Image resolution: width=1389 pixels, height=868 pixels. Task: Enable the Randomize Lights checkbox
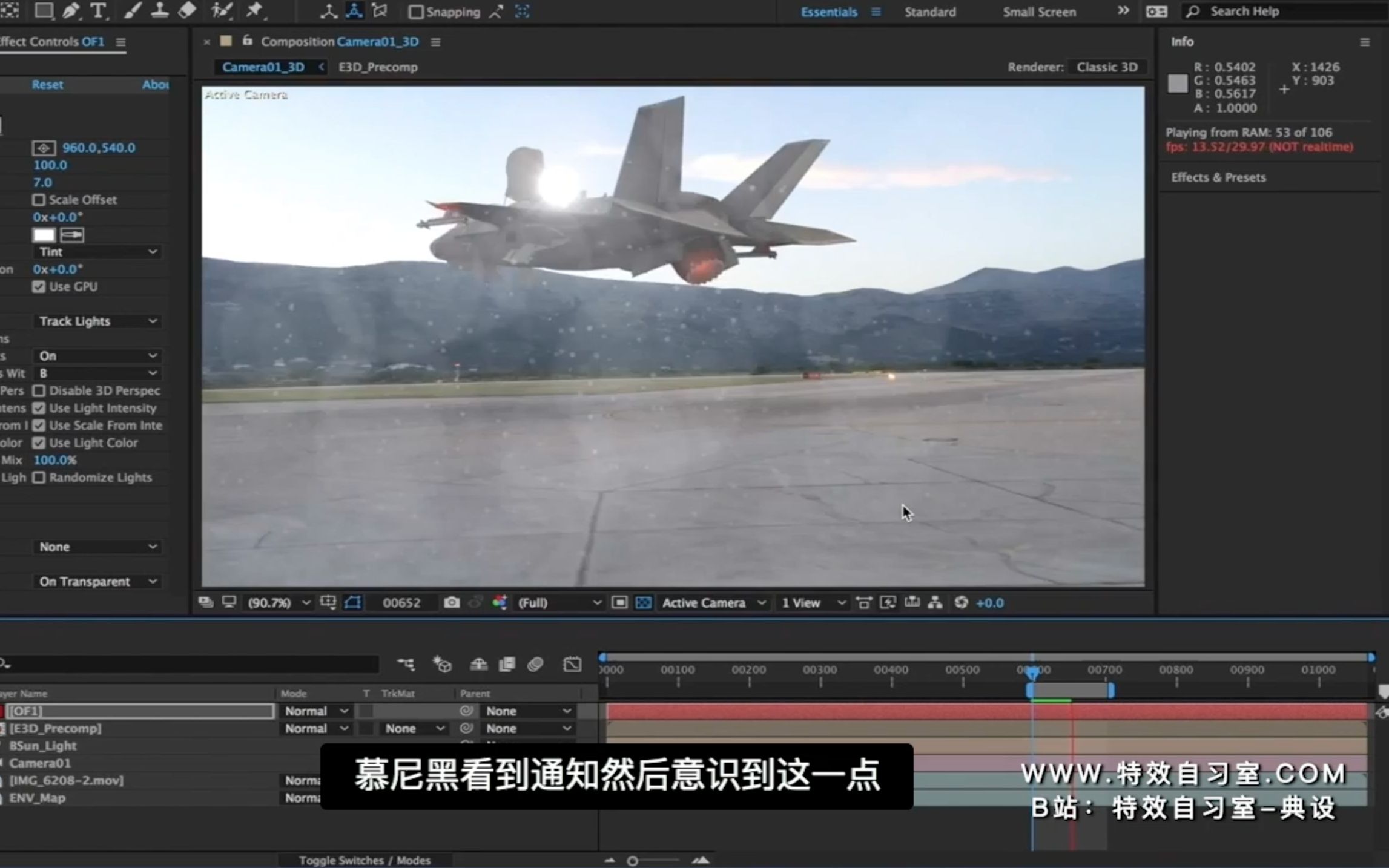click(39, 478)
